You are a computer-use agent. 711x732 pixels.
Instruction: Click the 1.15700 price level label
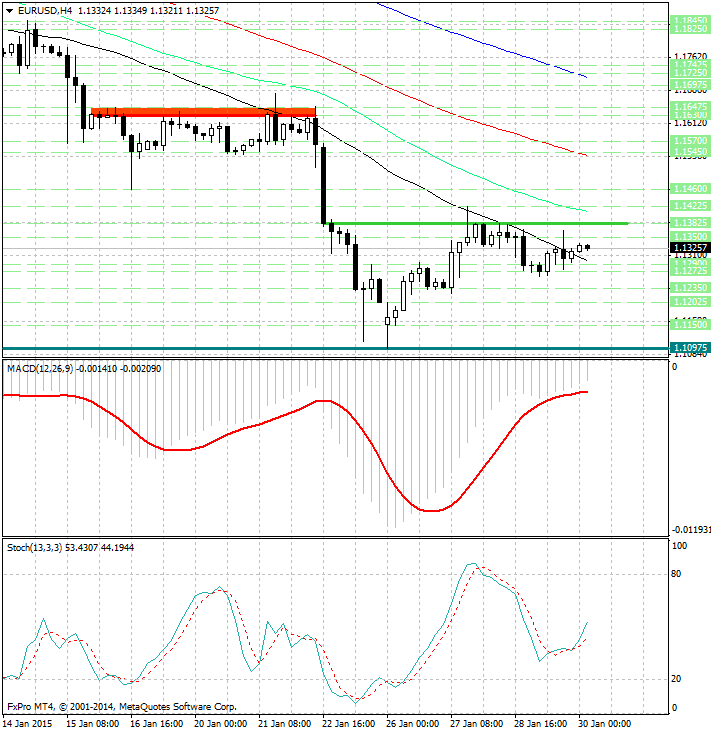690,141
